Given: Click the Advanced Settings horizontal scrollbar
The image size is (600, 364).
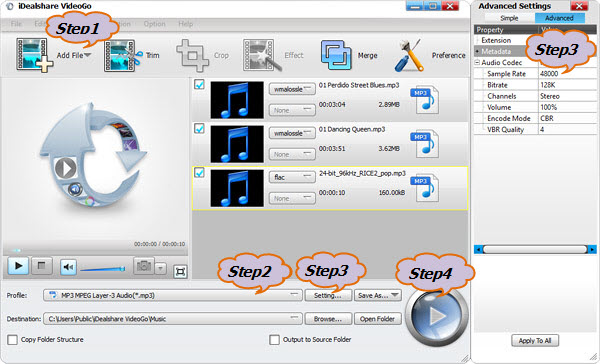Looking at the screenshot, I should (x=535, y=250).
